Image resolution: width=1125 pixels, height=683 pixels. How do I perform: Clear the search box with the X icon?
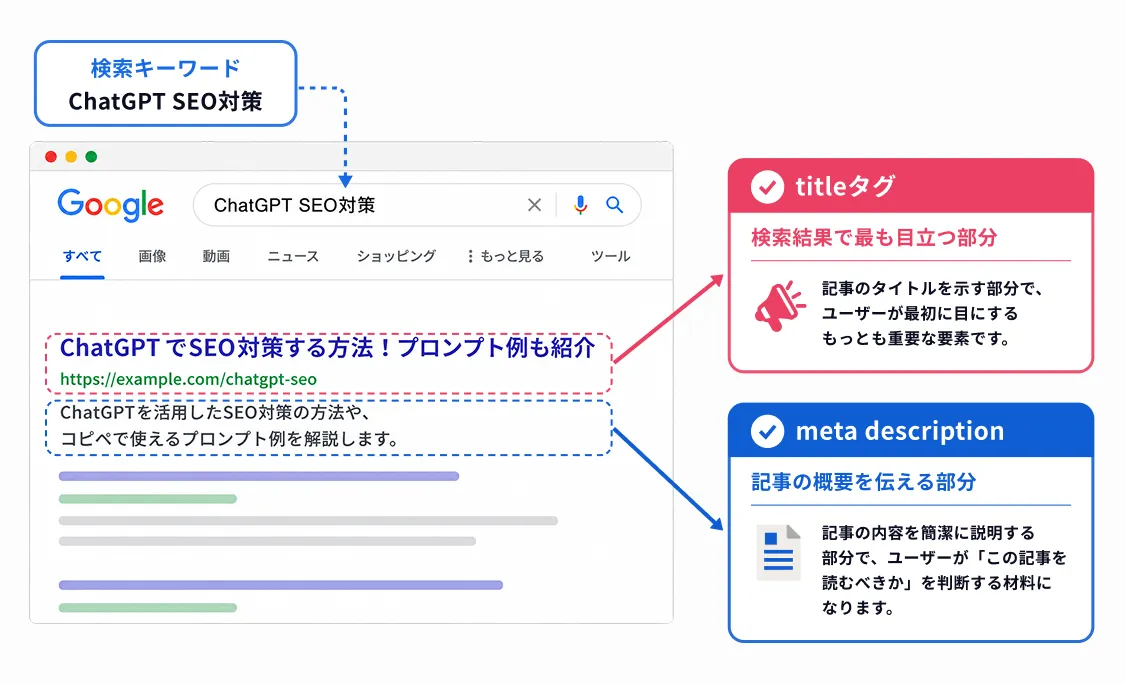(x=535, y=205)
